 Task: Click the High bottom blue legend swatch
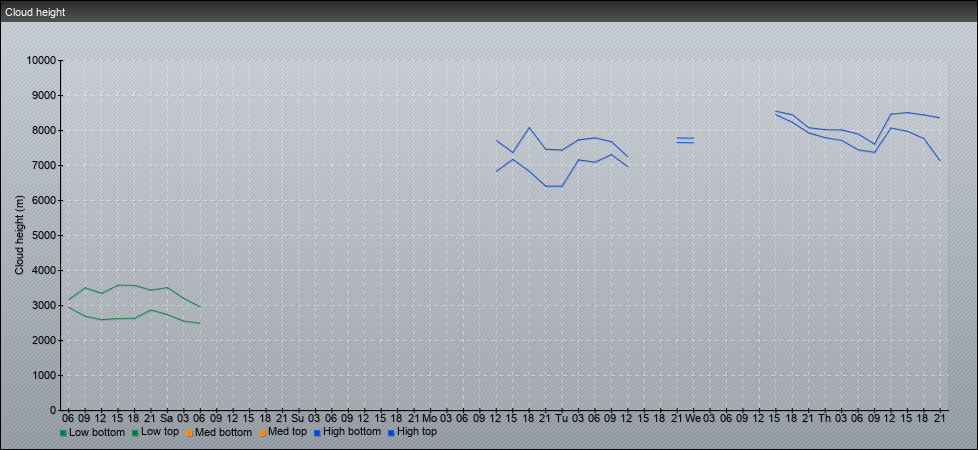pyautogui.click(x=317, y=433)
